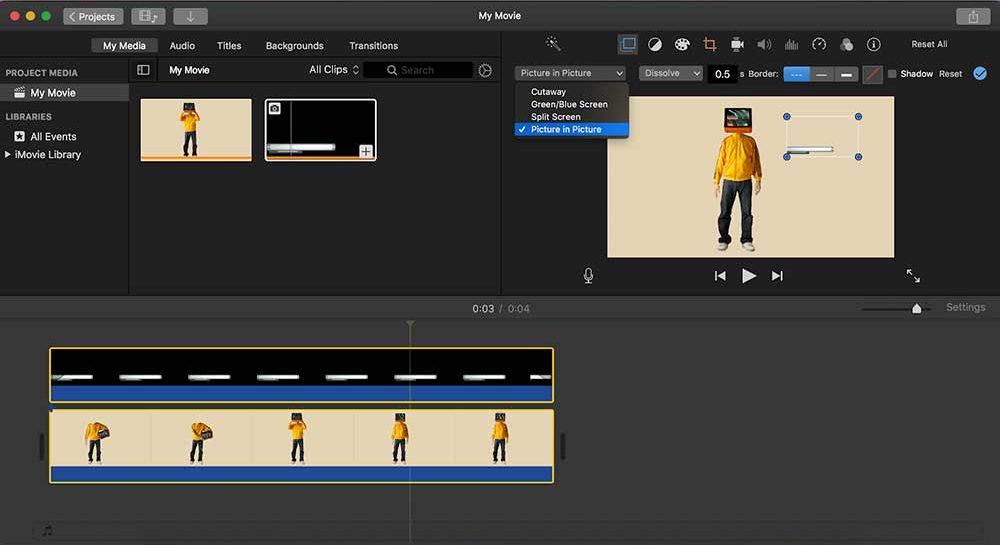Choose Cutaway from overlay menu

(548, 92)
